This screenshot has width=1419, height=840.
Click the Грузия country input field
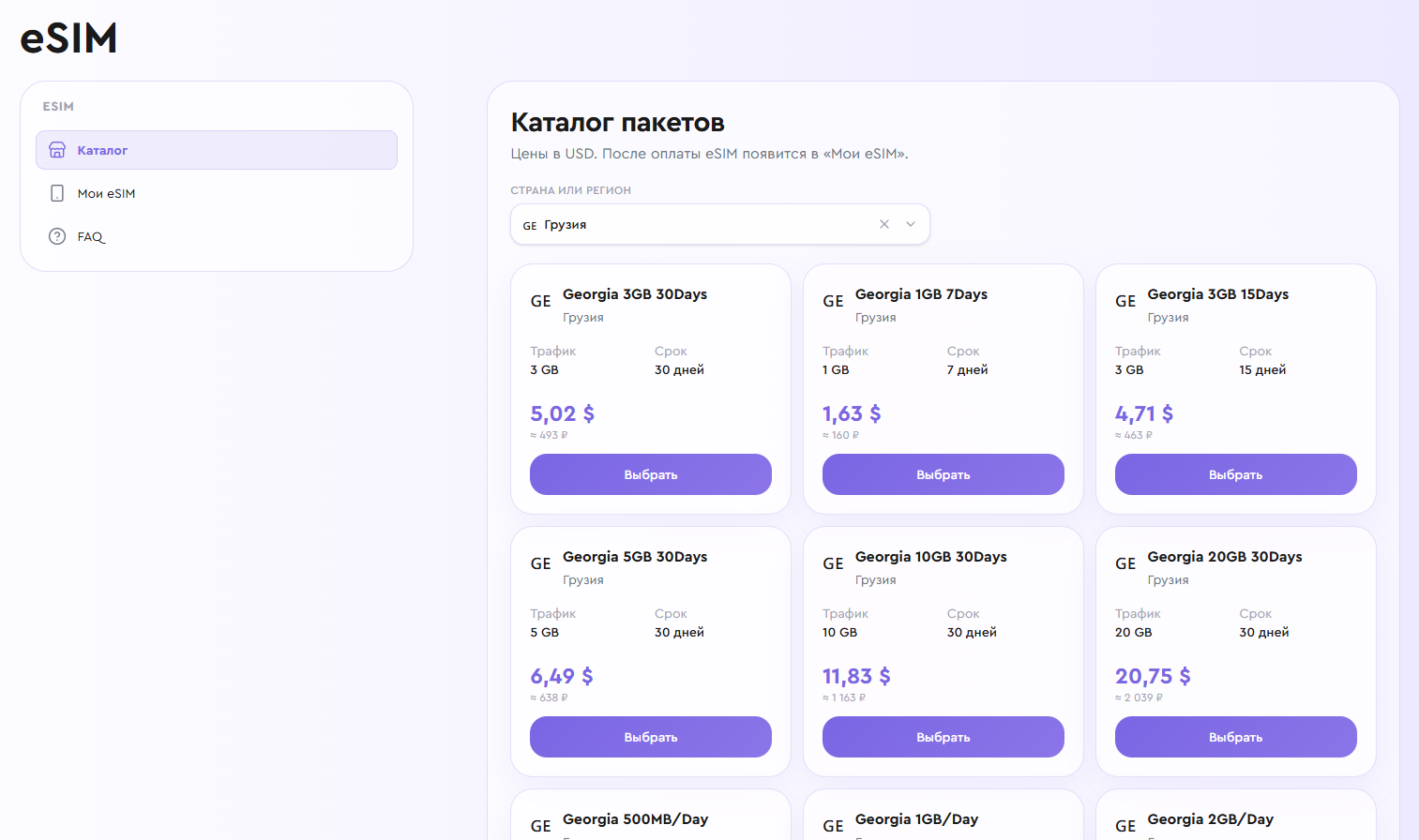click(720, 224)
